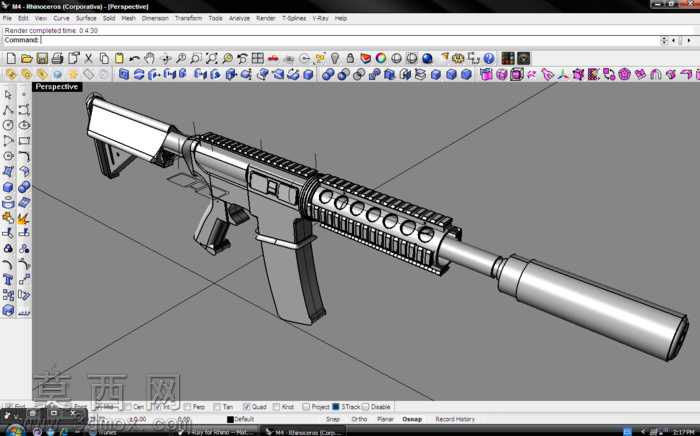Click the Print icon

click(x=57, y=58)
